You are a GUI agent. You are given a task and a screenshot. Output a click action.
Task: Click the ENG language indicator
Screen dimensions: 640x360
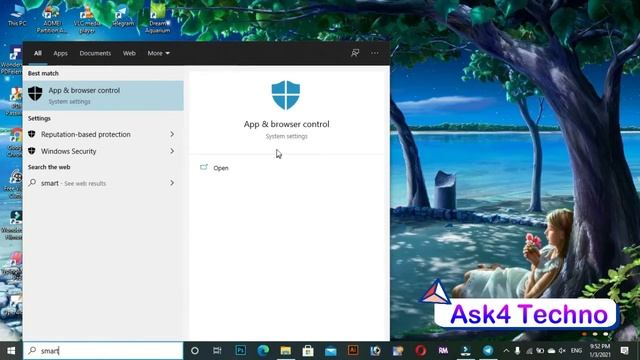[x=576, y=351]
